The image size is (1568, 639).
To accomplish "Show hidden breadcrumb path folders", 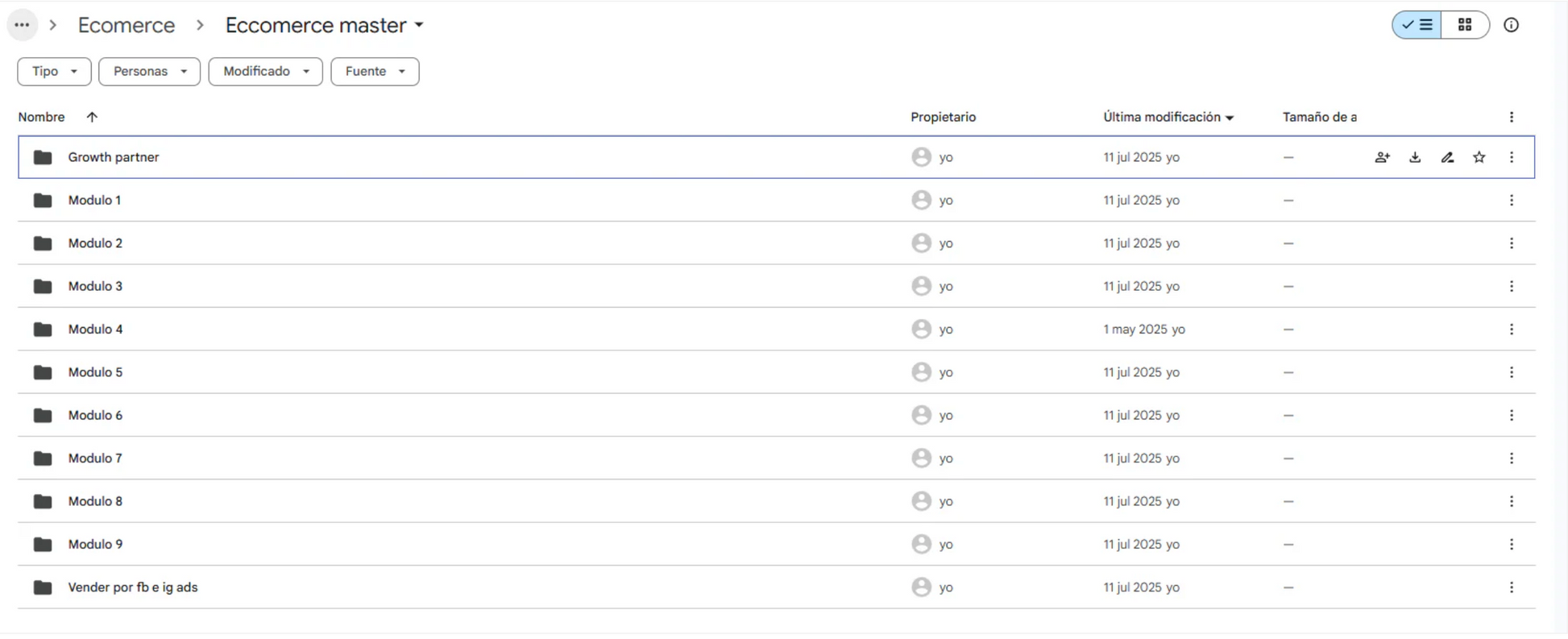I will 22,25.
